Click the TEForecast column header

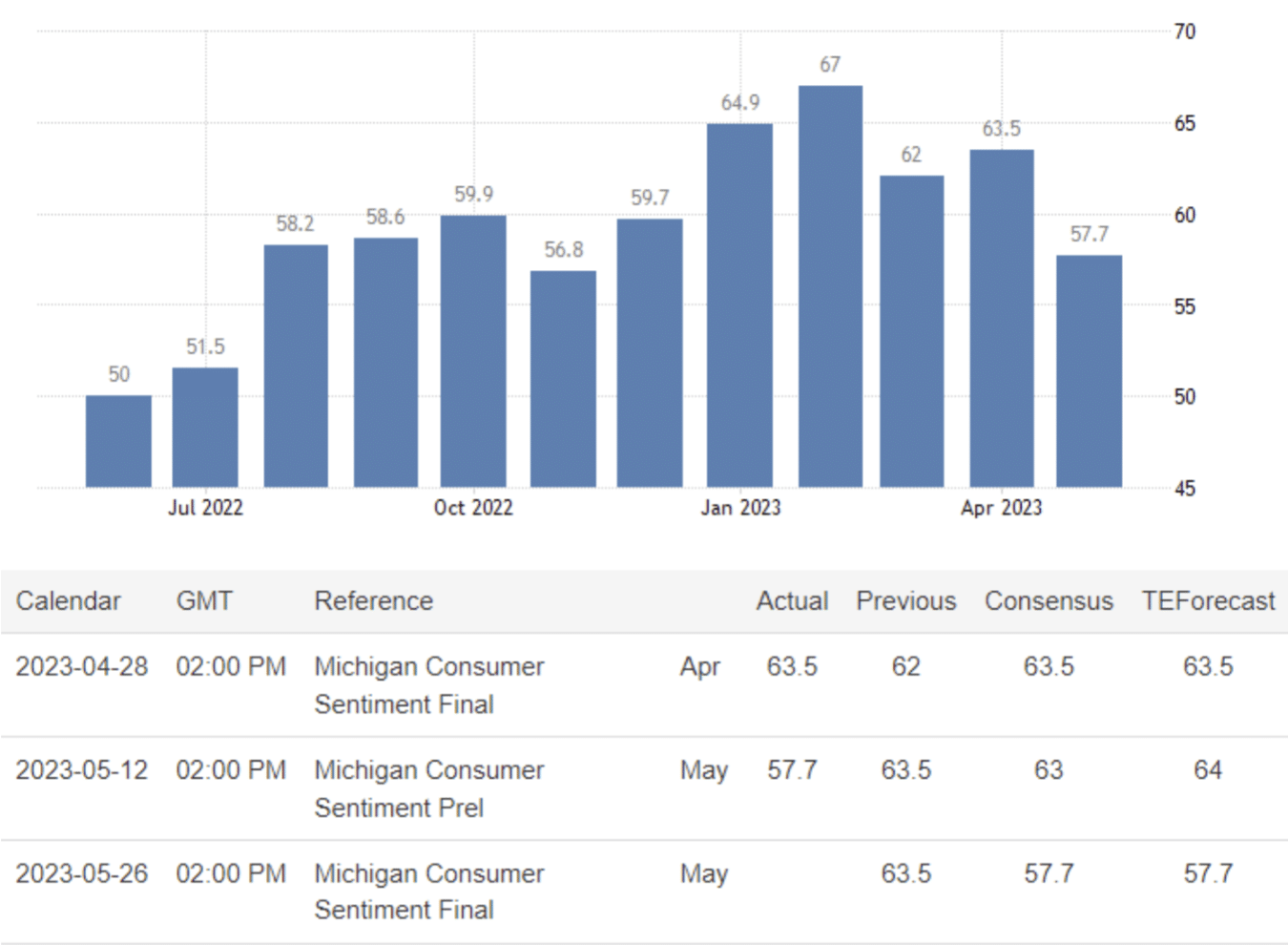coord(1208,601)
